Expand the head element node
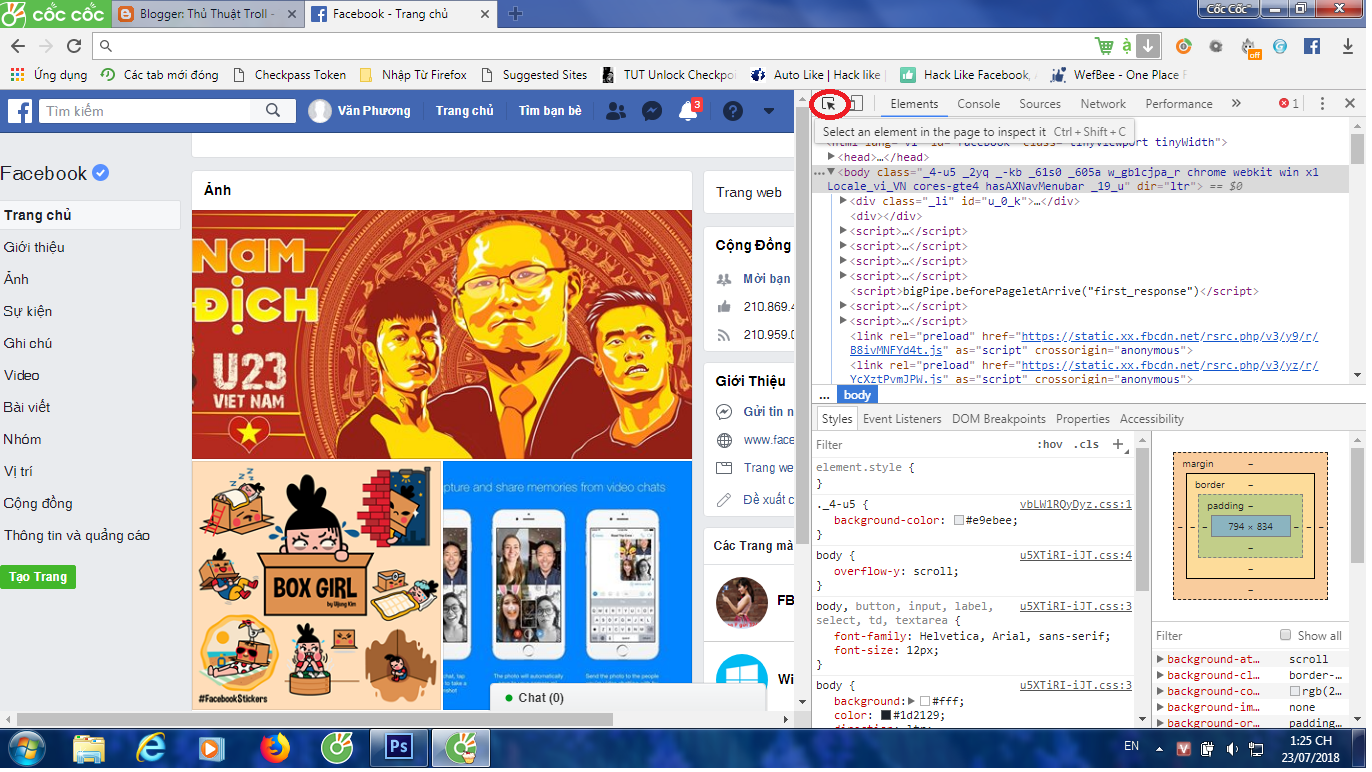1372x772 pixels. (x=831, y=157)
